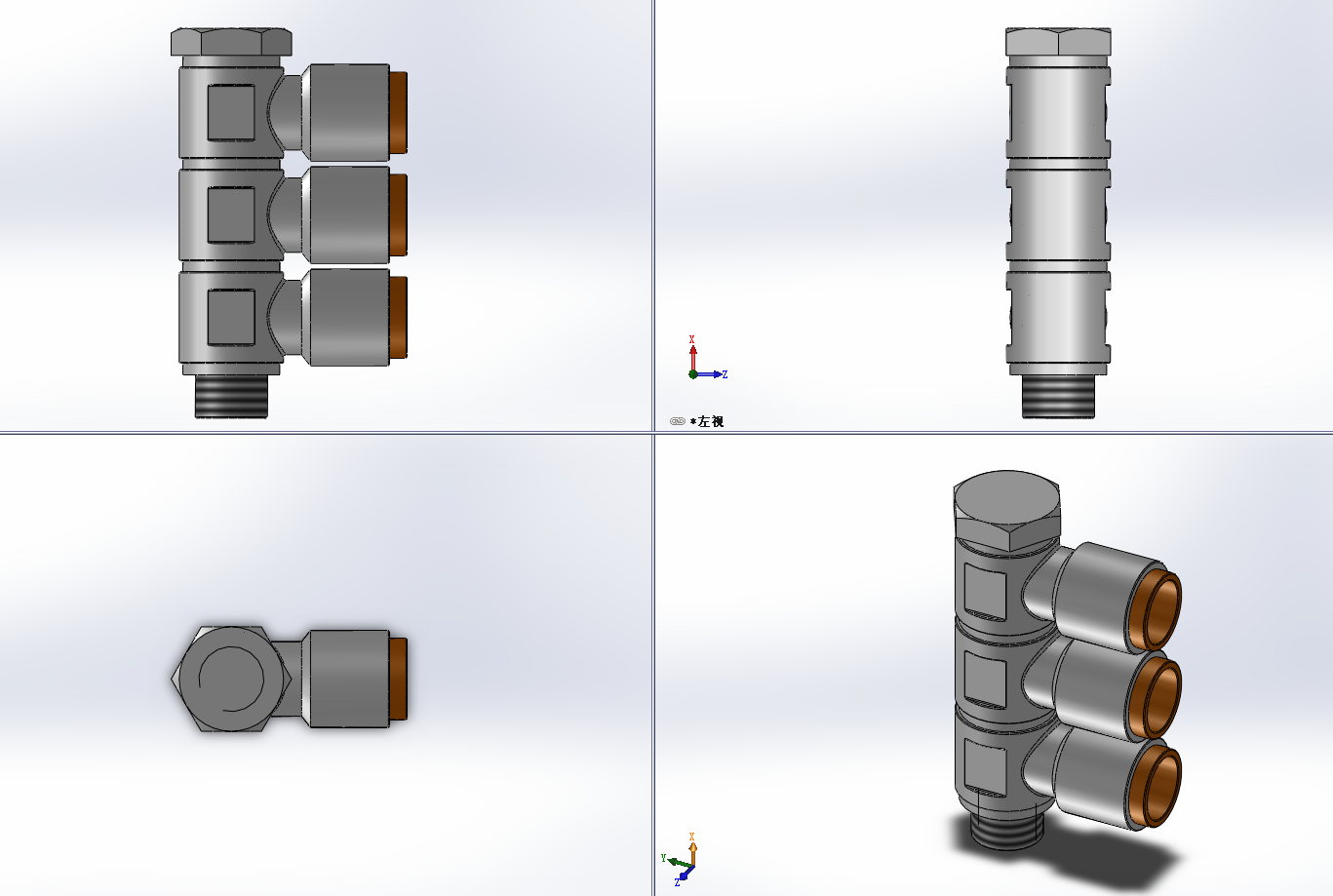
Task: Select bottom square flat in front view
Action: point(231,318)
